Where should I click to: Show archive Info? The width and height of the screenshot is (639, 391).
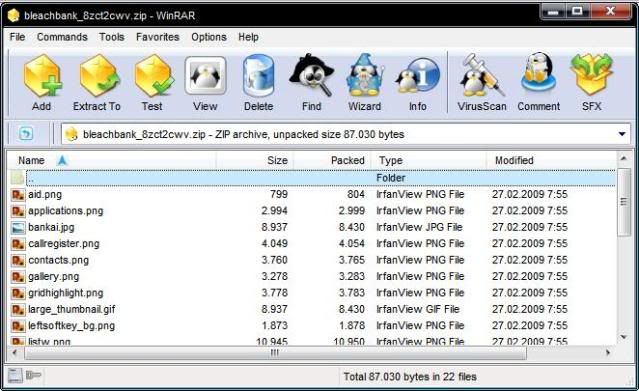coord(418,76)
